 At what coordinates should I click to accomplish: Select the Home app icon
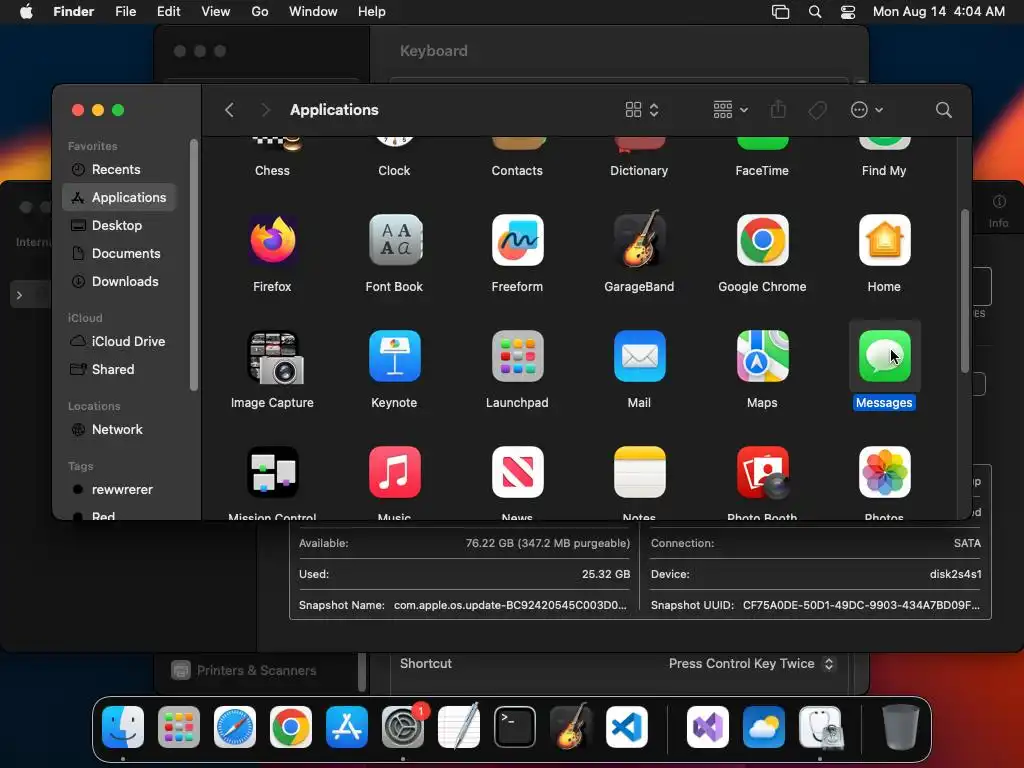(884, 240)
